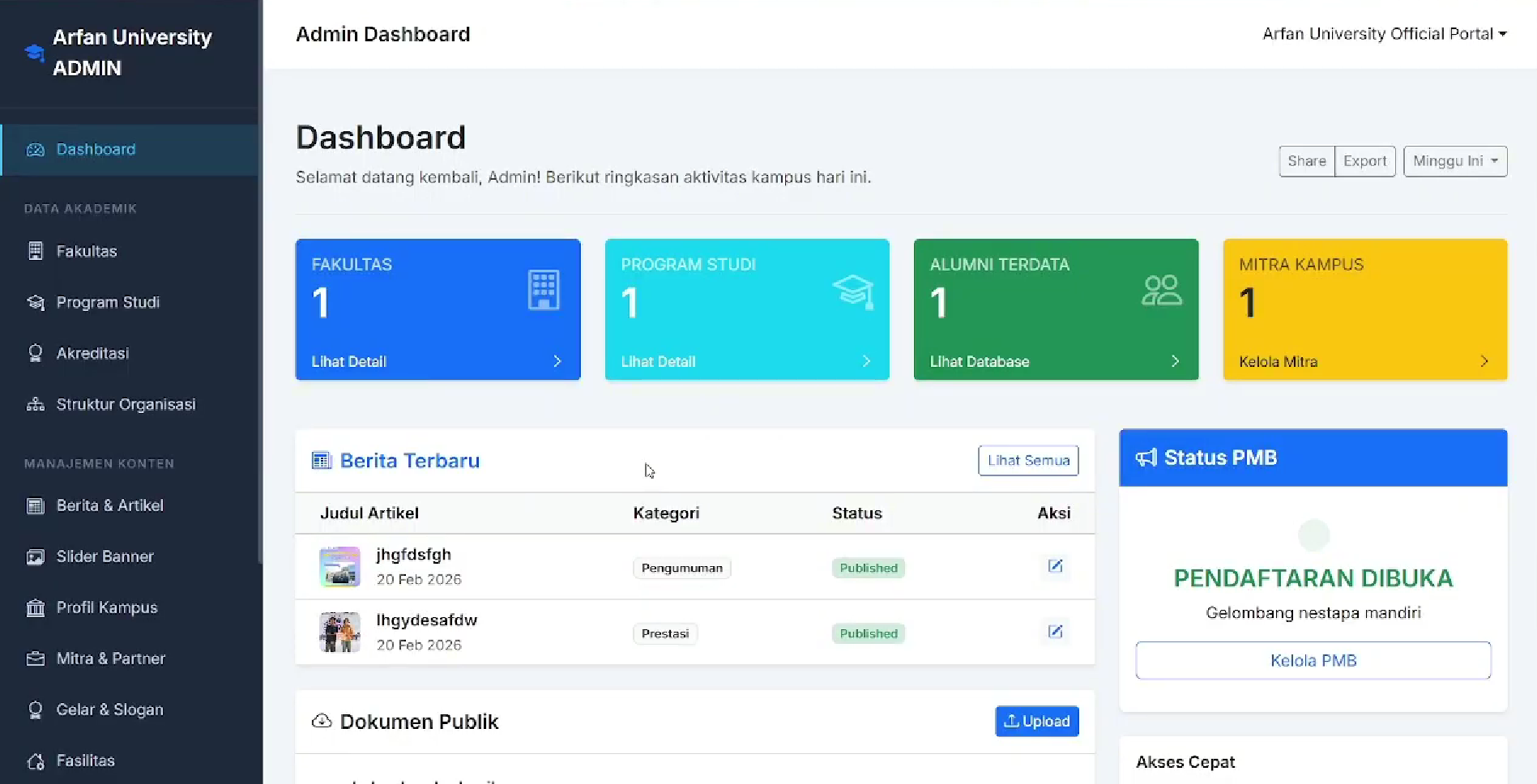Image resolution: width=1537 pixels, height=784 pixels.
Task: Click the edit icon for article lhgydesafdw
Action: click(1055, 632)
